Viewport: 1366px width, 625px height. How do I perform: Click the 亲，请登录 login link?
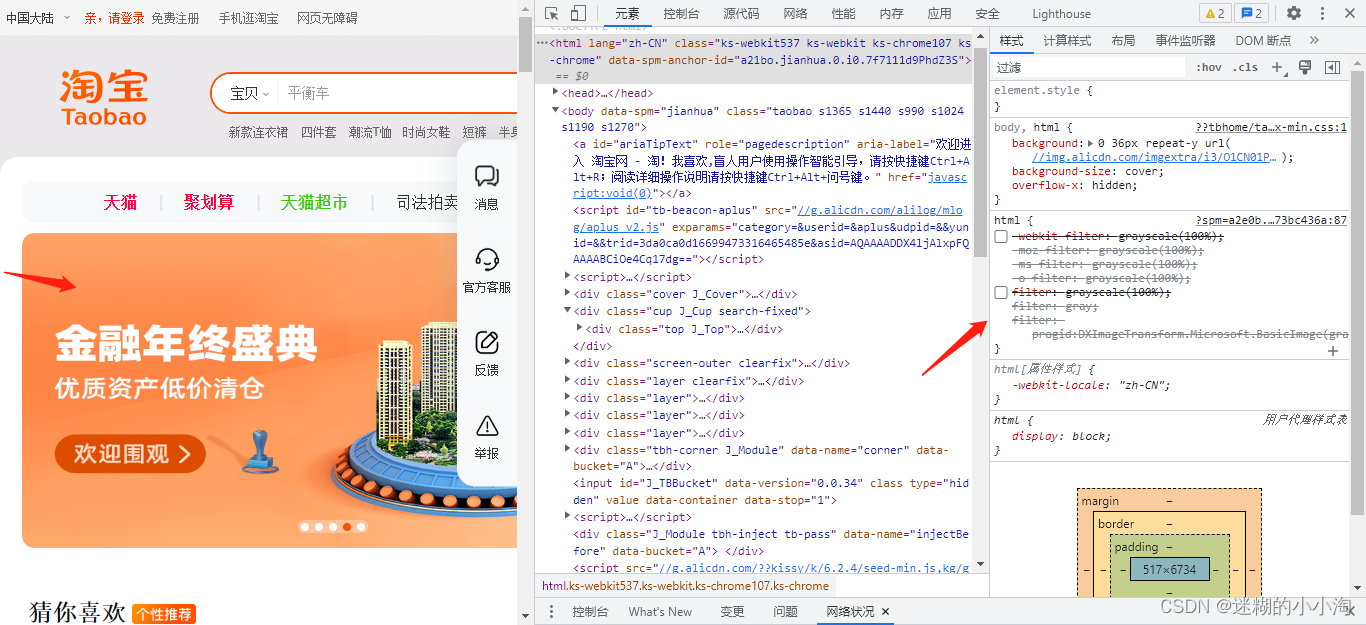click(x=114, y=18)
